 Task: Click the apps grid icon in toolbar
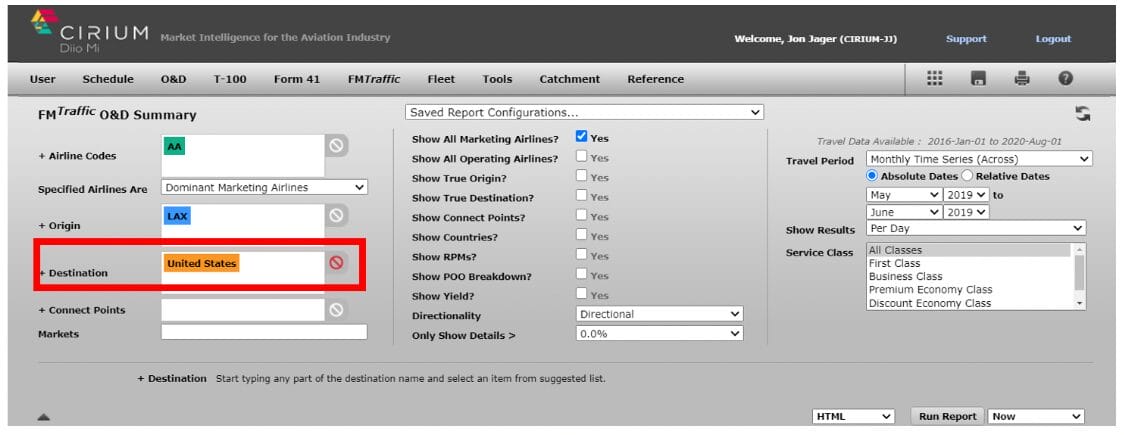[x=935, y=79]
